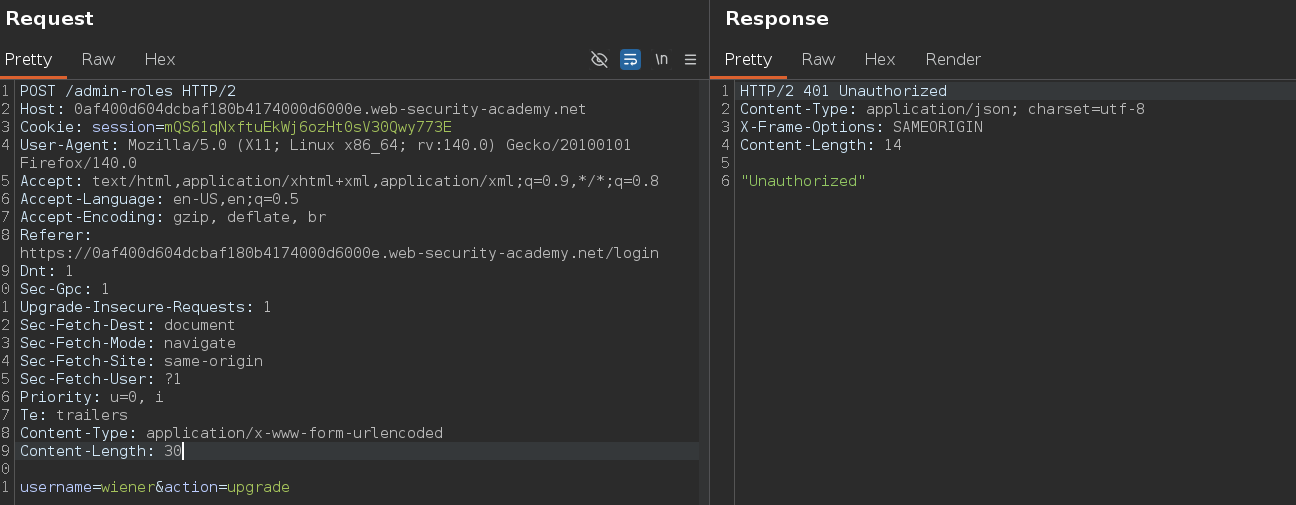
Task: Open the Request panel options menu icon
Action: coord(690,59)
